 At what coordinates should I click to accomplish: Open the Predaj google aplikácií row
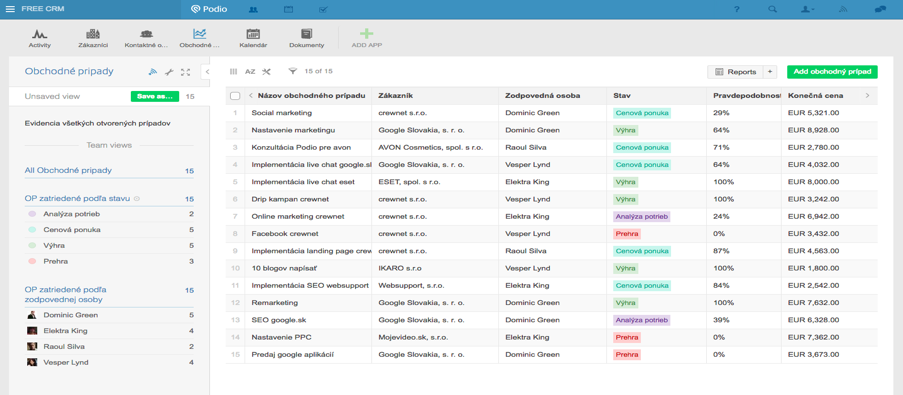click(x=552, y=355)
